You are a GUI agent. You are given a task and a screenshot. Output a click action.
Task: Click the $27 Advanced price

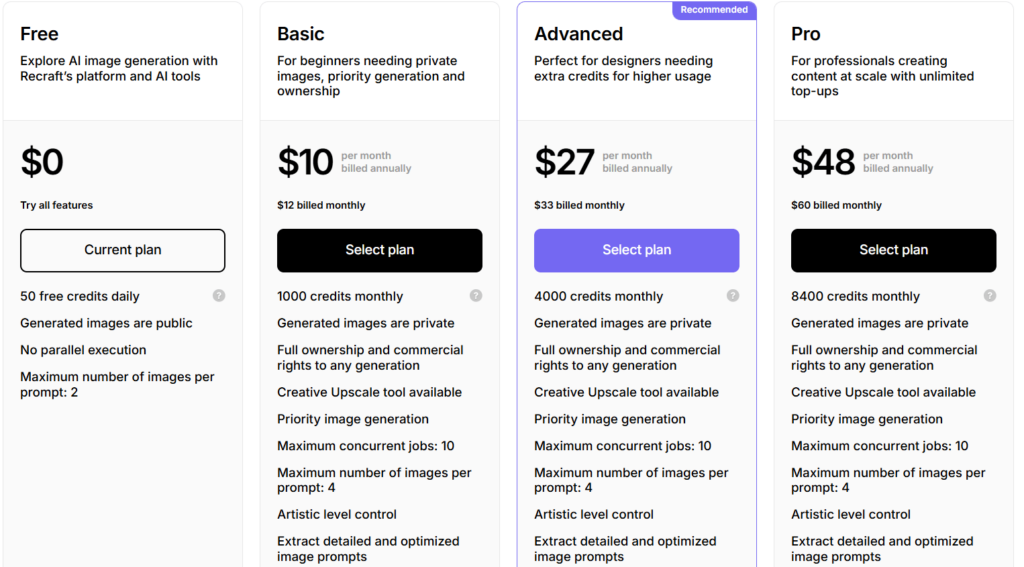[x=564, y=162]
